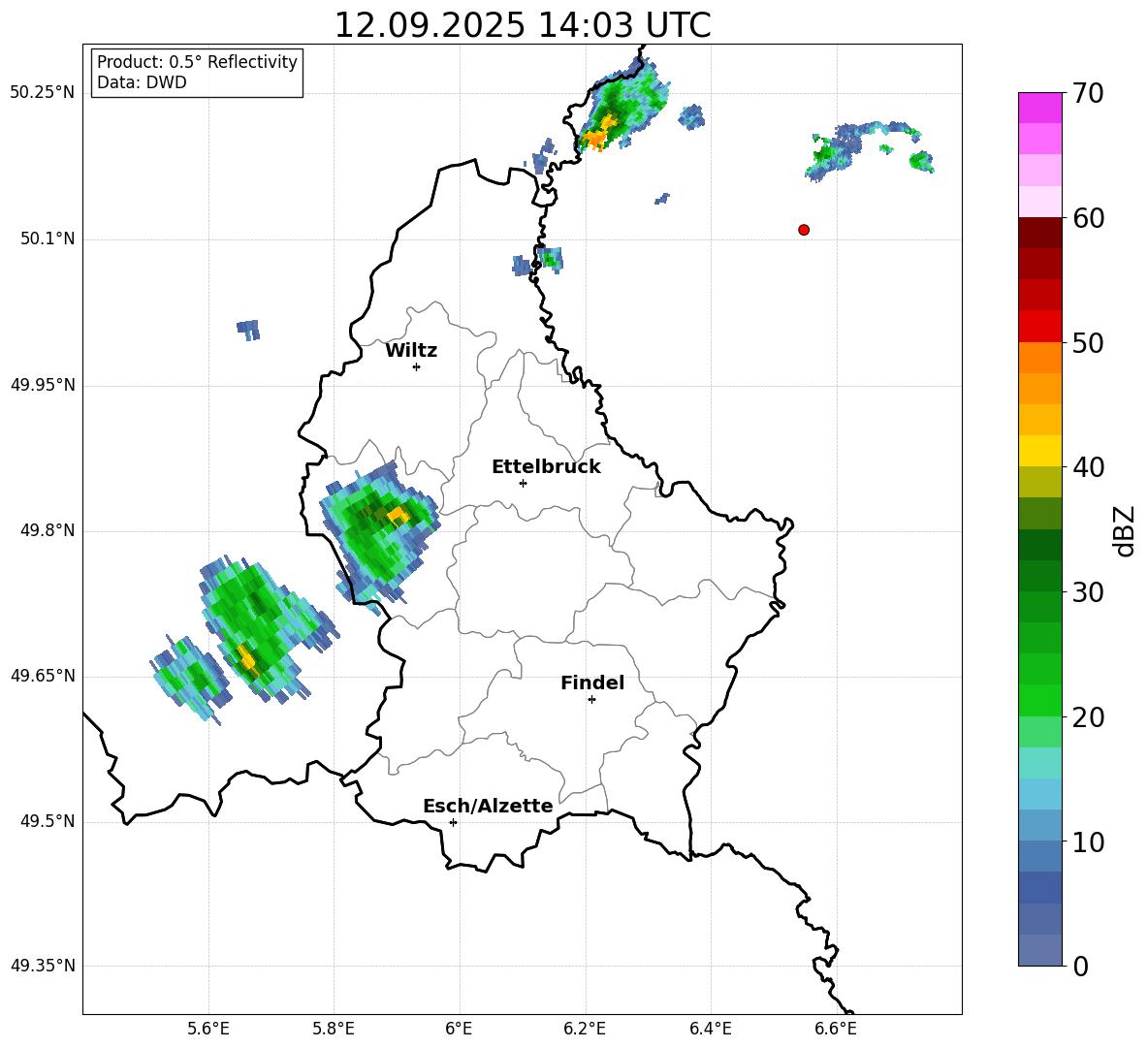The image size is (1148, 1048).
Task: Select the Findel city label
Action: (591, 683)
